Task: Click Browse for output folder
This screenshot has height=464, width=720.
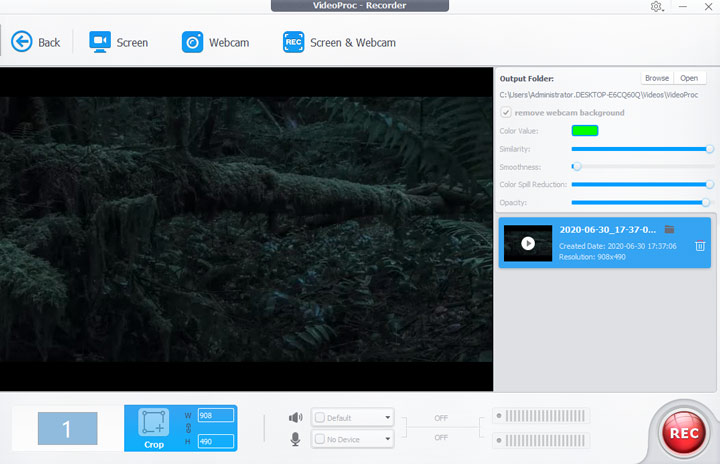Action: [656, 78]
